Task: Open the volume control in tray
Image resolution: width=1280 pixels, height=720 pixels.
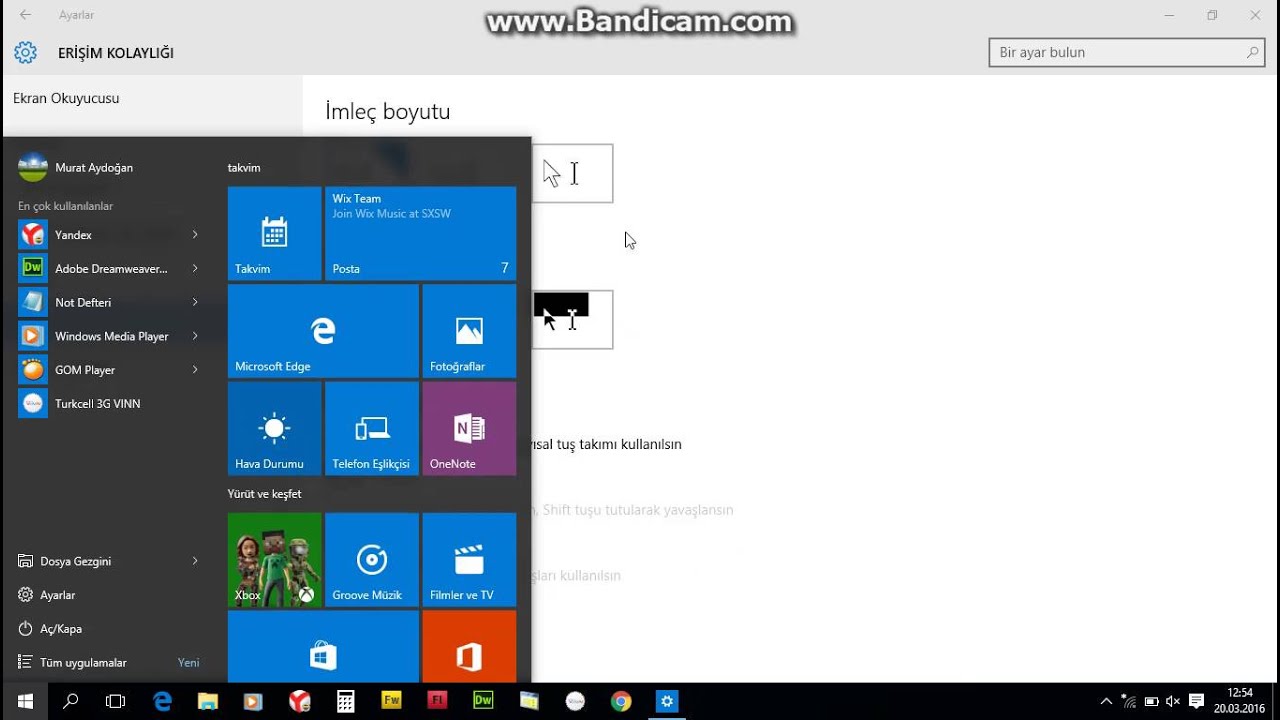Action: pyautogui.click(x=1172, y=702)
